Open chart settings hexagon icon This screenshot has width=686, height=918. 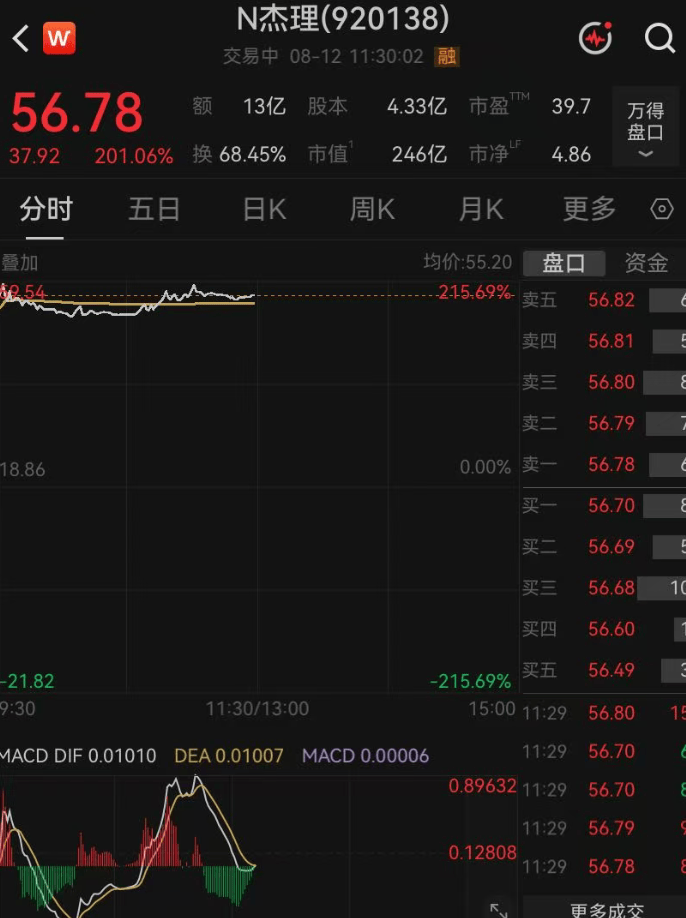coord(661,209)
